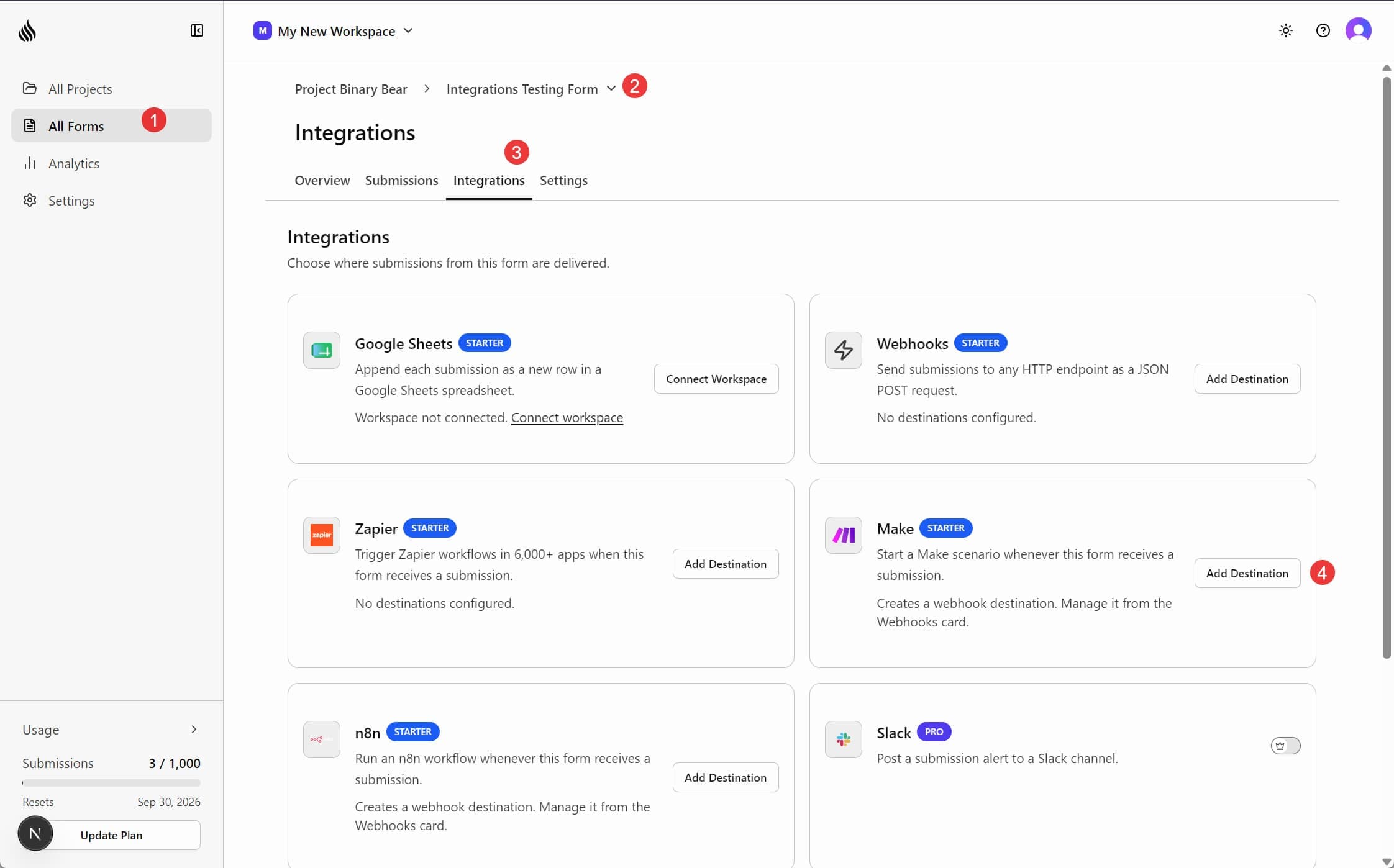The height and width of the screenshot is (868, 1394).
Task: Go to the form Settings tab
Action: tap(563, 180)
